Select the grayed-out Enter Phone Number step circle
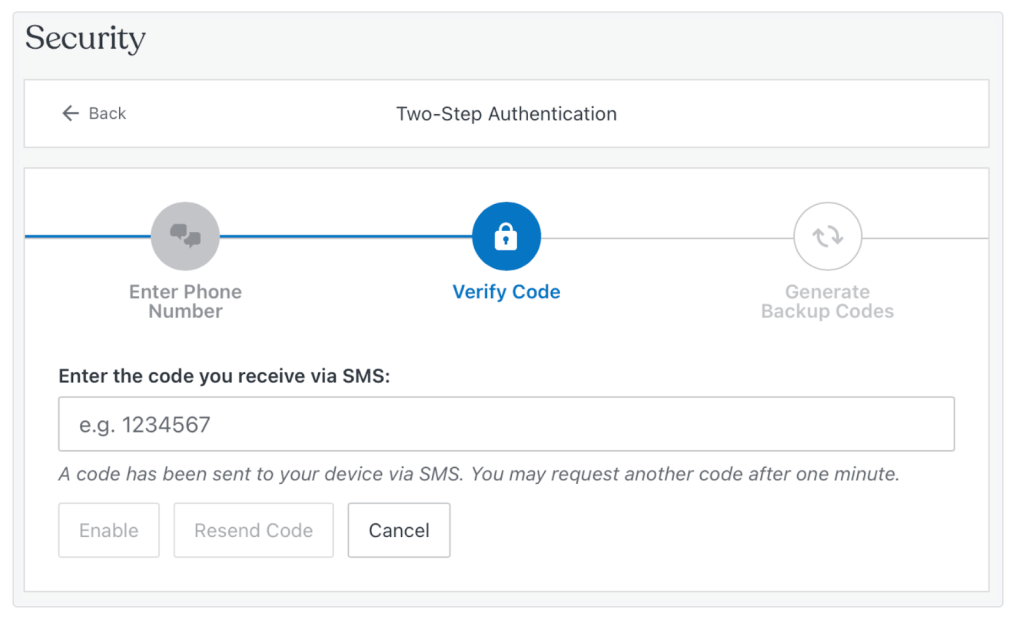 [185, 236]
